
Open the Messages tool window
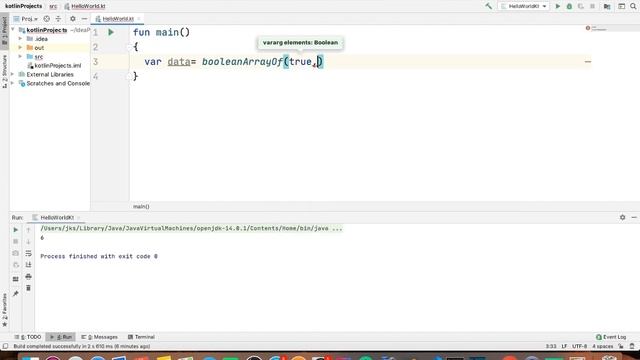click(99, 337)
